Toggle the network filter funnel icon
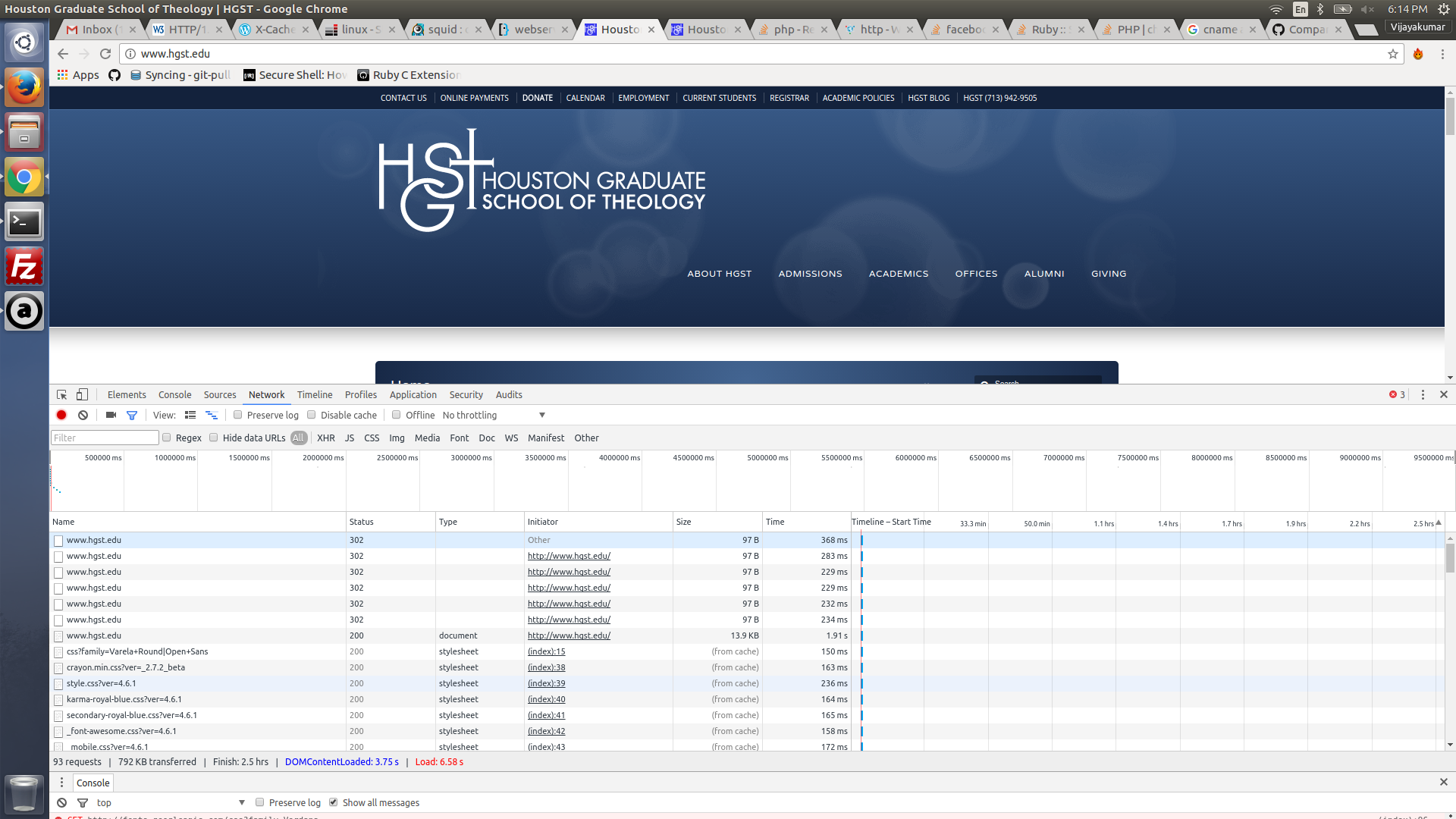This screenshot has height=819, width=1456. click(x=132, y=415)
